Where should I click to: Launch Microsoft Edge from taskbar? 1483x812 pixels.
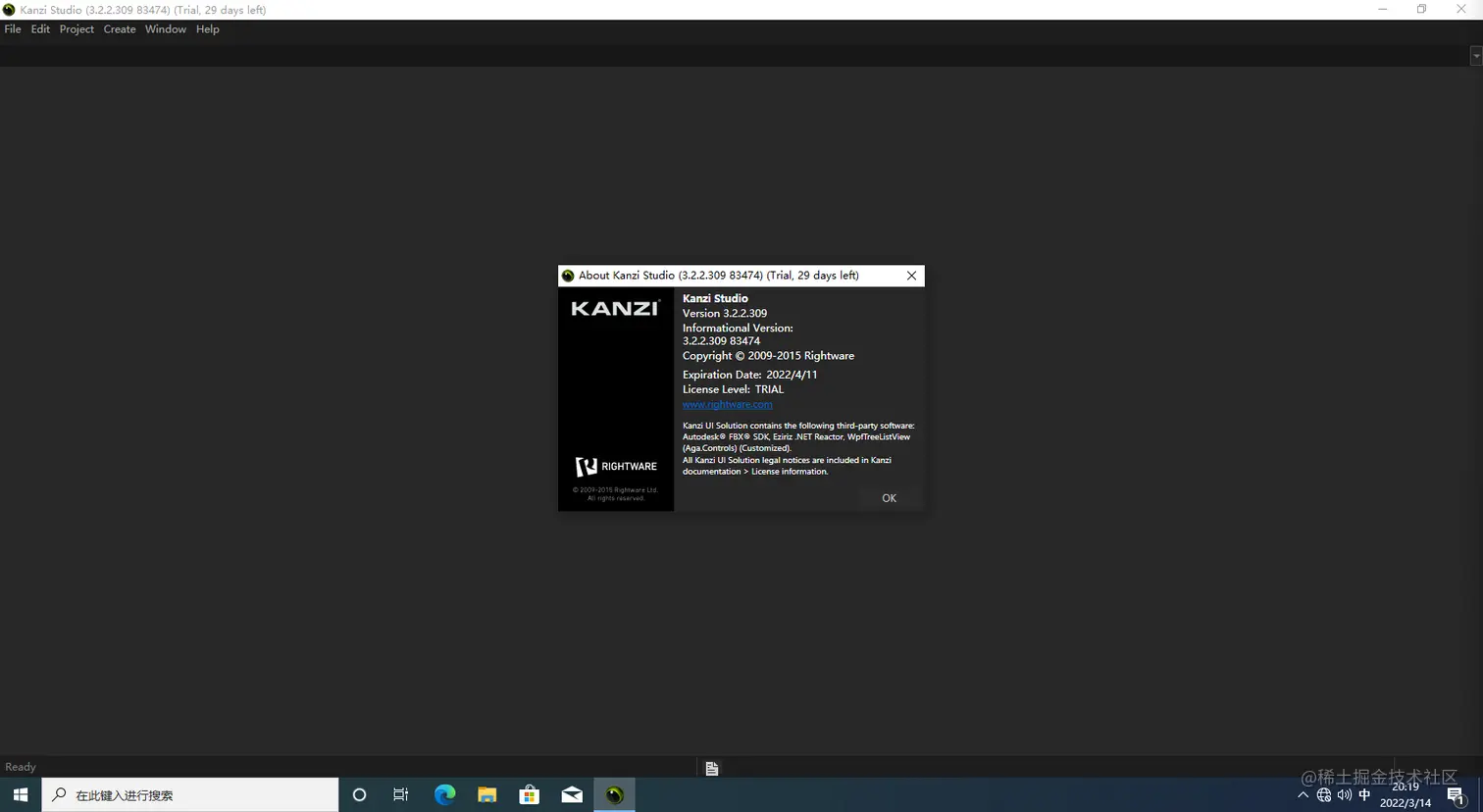coord(444,794)
